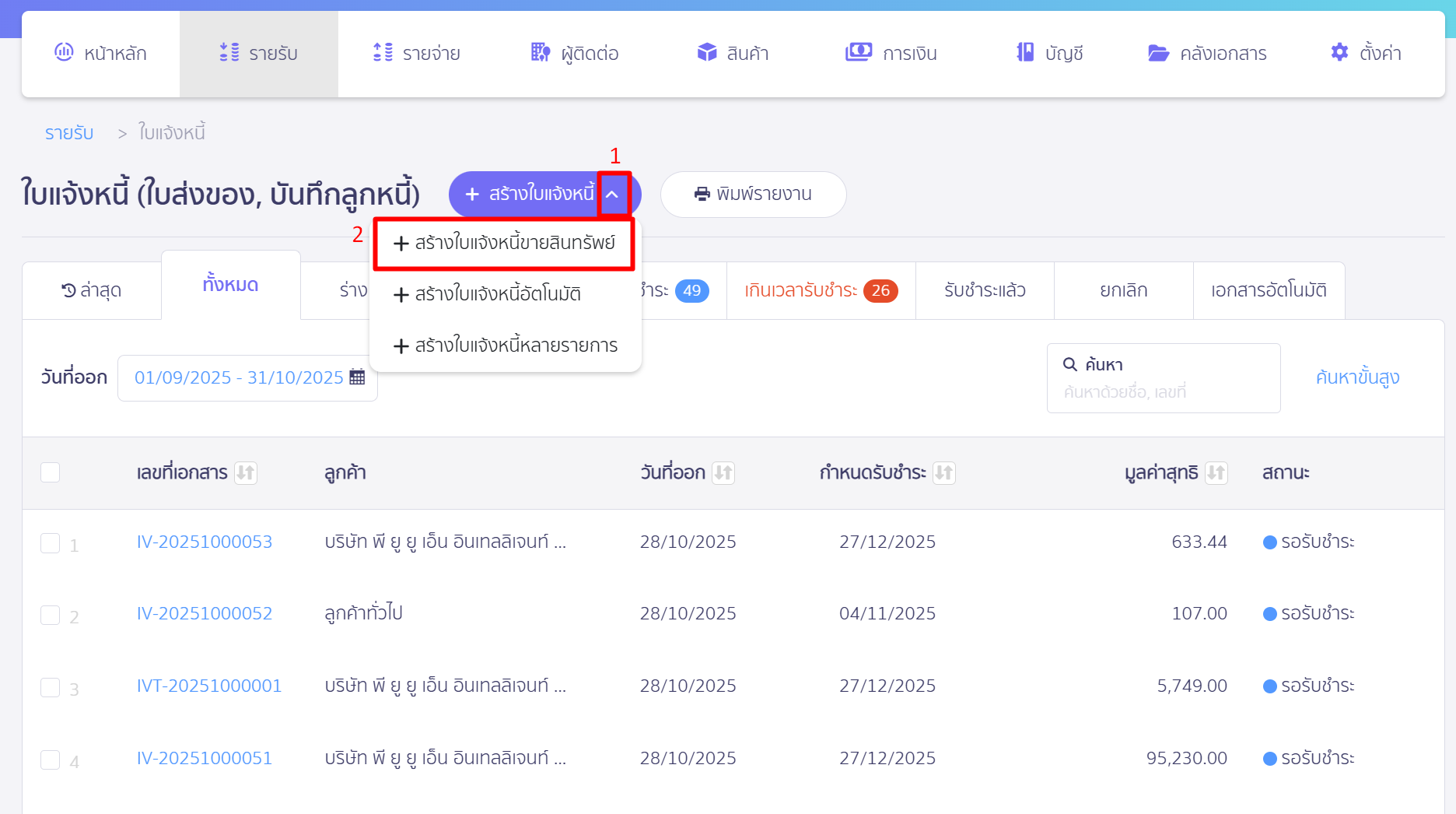Select the รายจ่าย expenses icon
The height and width of the screenshot is (814, 1456).
coord(382,52)
